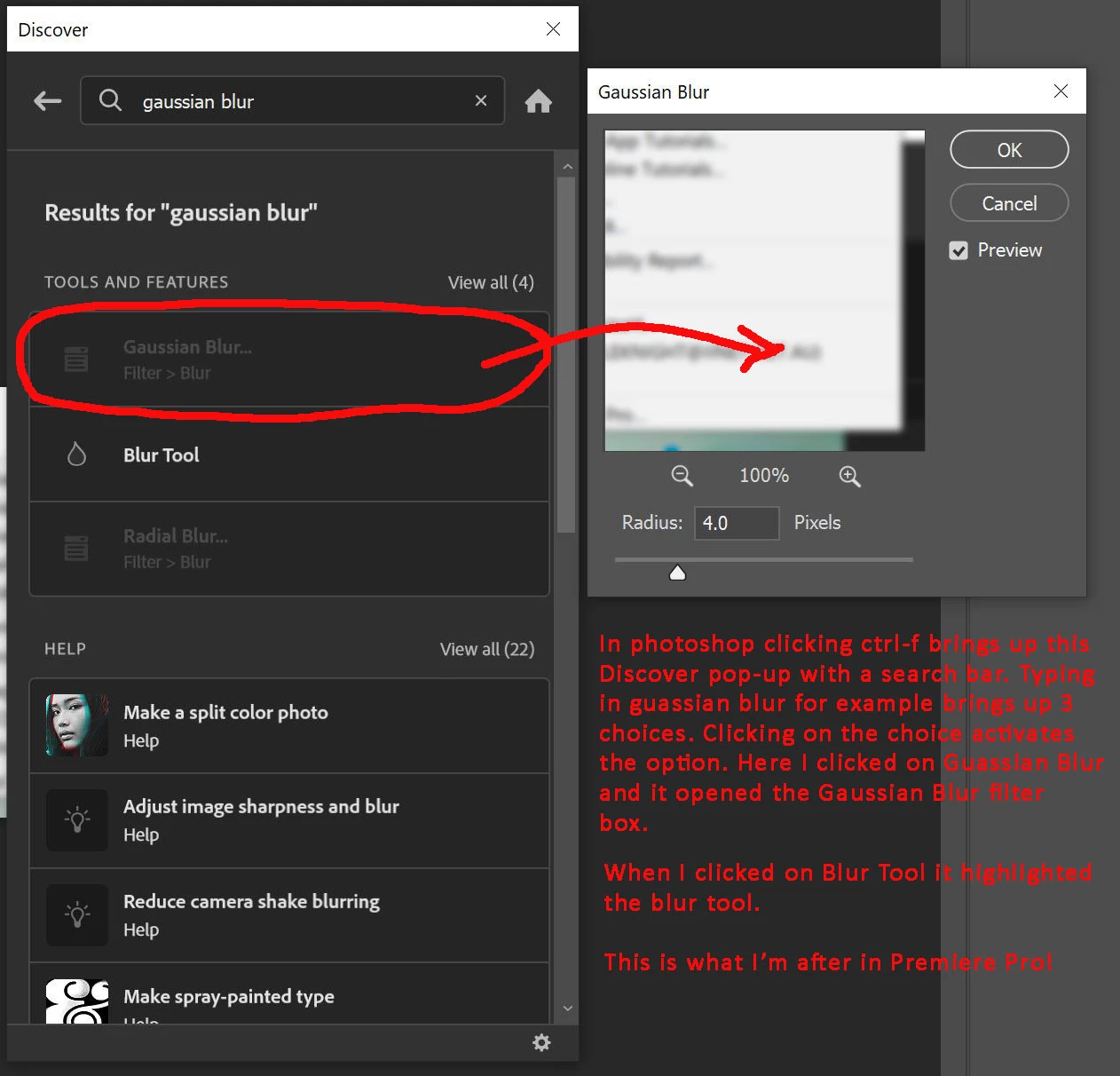Image resolution: width=1120 pixels, height=1076 pixels.
Task: Open Make spray-painted type help
Action: (289, 994)
